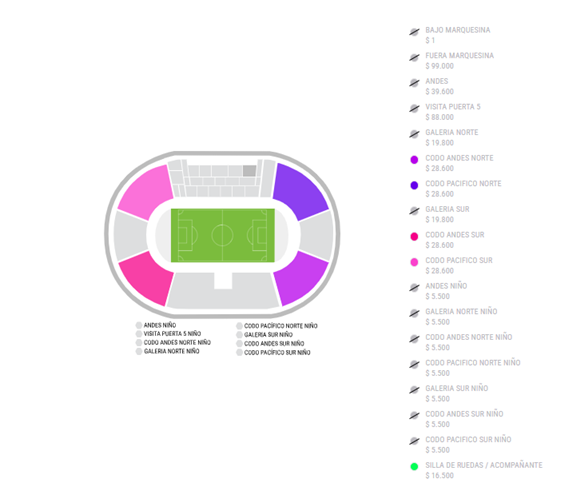Click the crossed-out icon for VISITA PUERTA 5
The height and width of the screenshot is (487, 577).
point(414,109)
